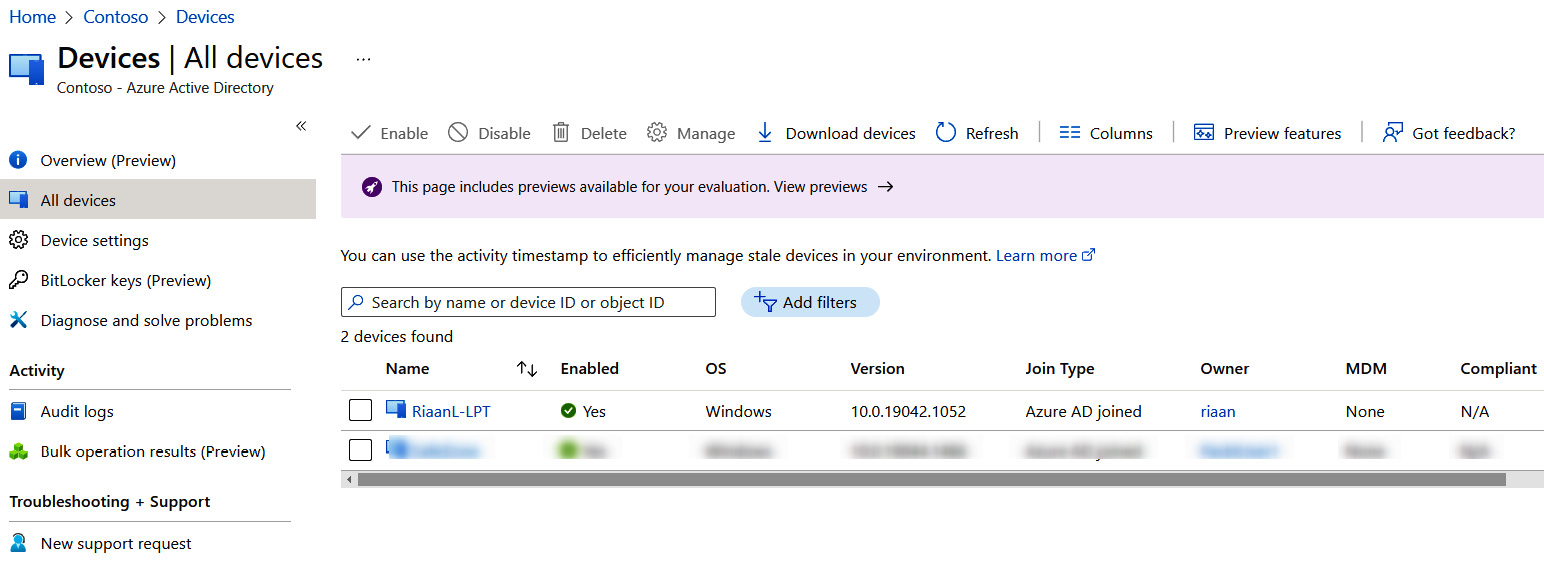Open the ellipsis menu beside All devices title
1544x561 pixels.
pos(363,59)
